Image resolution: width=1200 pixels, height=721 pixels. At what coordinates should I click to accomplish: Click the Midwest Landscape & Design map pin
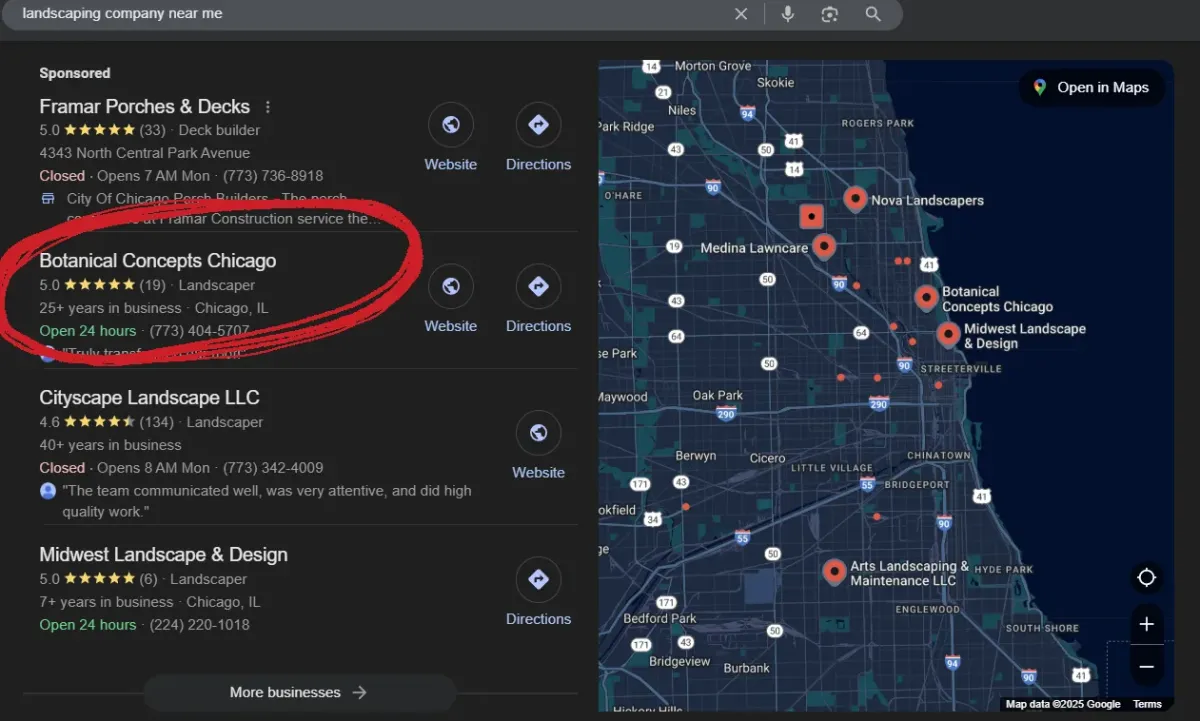[948, 334]
